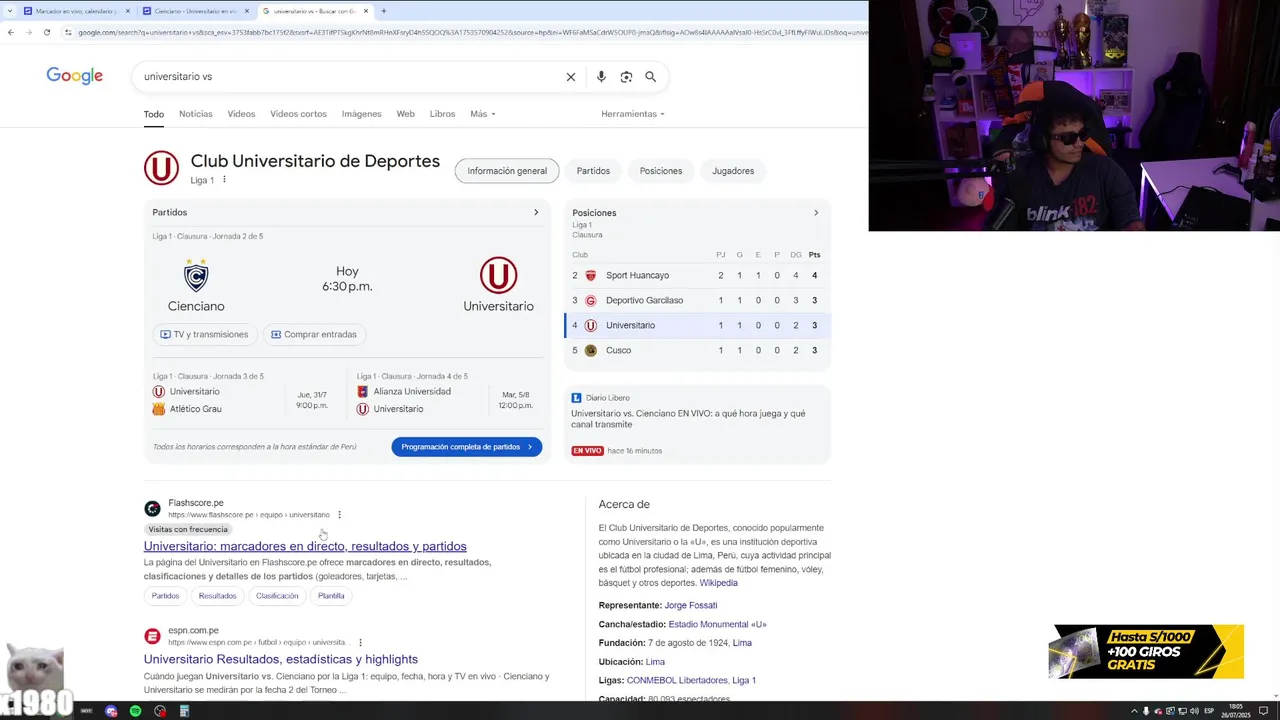Reload the page with the refresh icon
The image size is (1280, 720).
pyautogui.click(x=46, y=32)
